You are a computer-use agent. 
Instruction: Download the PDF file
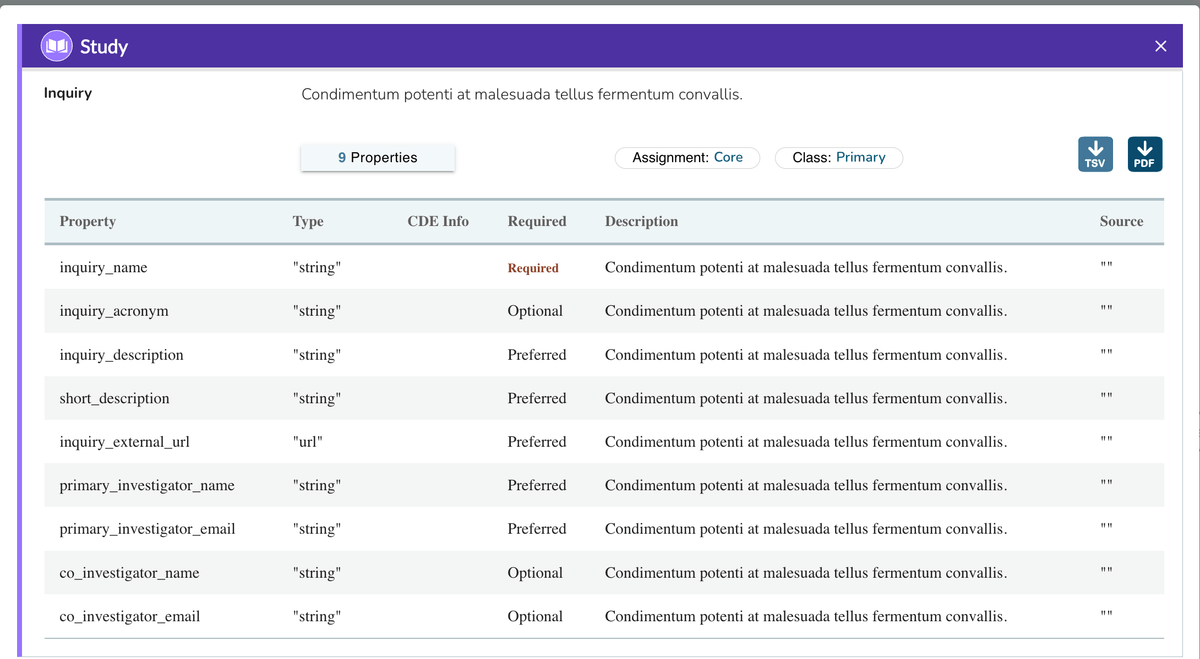point(1145,154)
